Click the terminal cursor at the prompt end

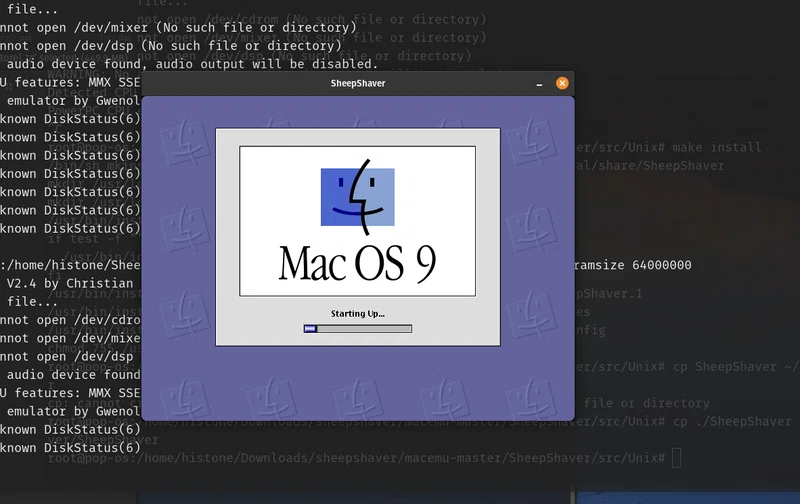(677, 458)
